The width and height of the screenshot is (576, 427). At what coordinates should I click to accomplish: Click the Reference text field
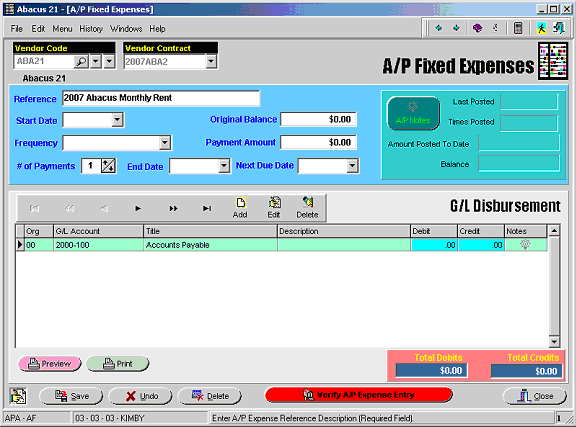pyautogui.click(x=161, y=98)
